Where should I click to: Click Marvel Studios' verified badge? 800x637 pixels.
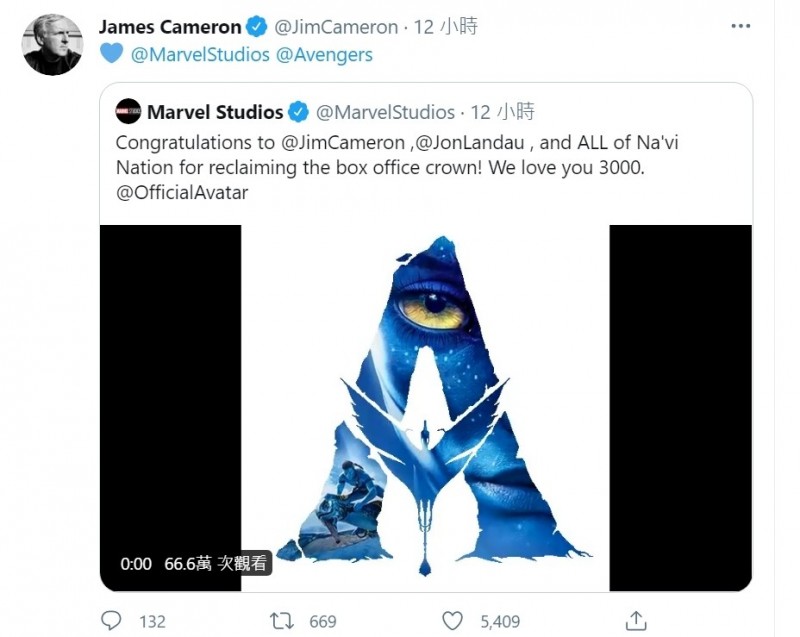point(300,112)
